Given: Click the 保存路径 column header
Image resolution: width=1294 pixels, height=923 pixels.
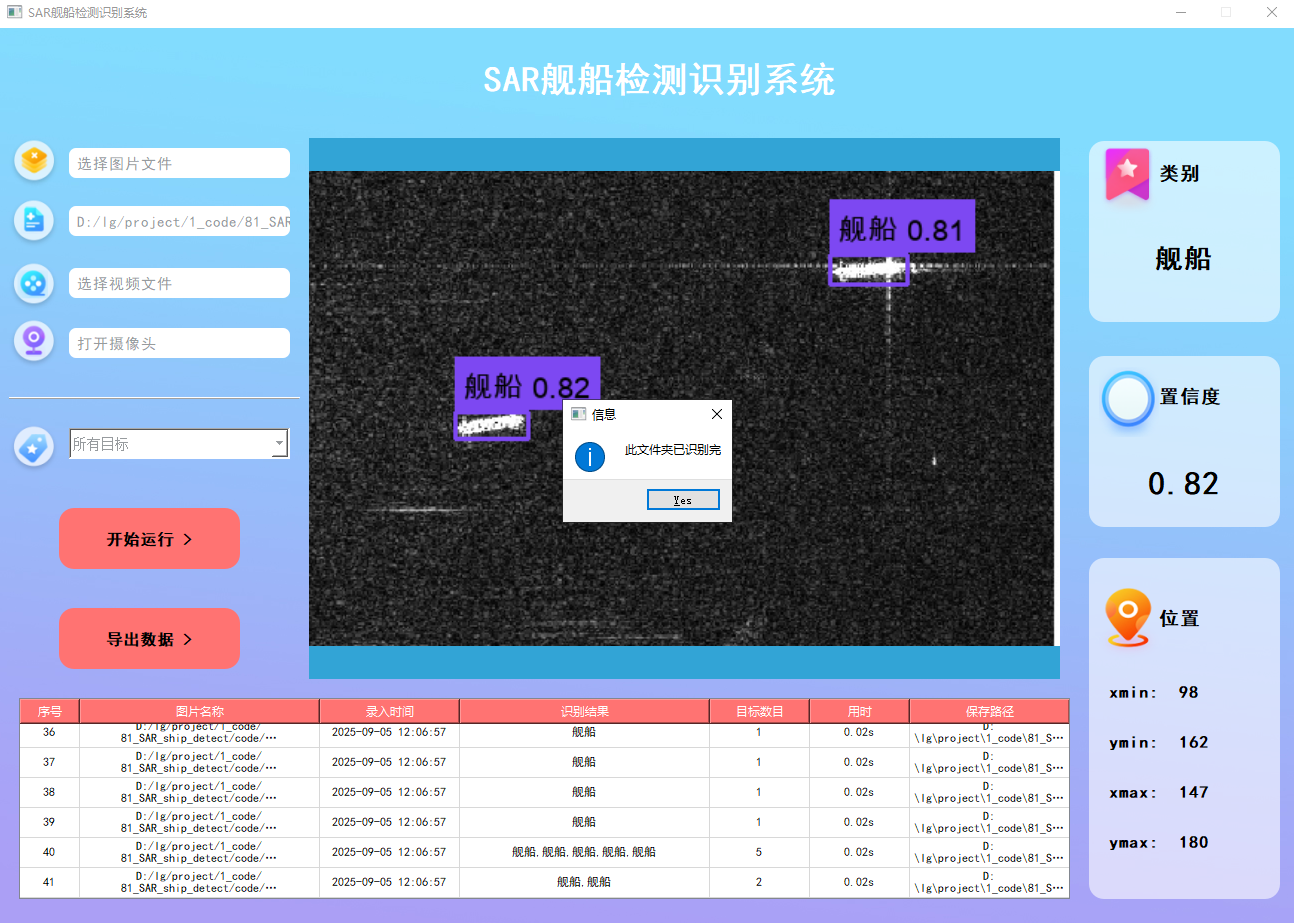Looking at the screenshot, I should 989,711.
